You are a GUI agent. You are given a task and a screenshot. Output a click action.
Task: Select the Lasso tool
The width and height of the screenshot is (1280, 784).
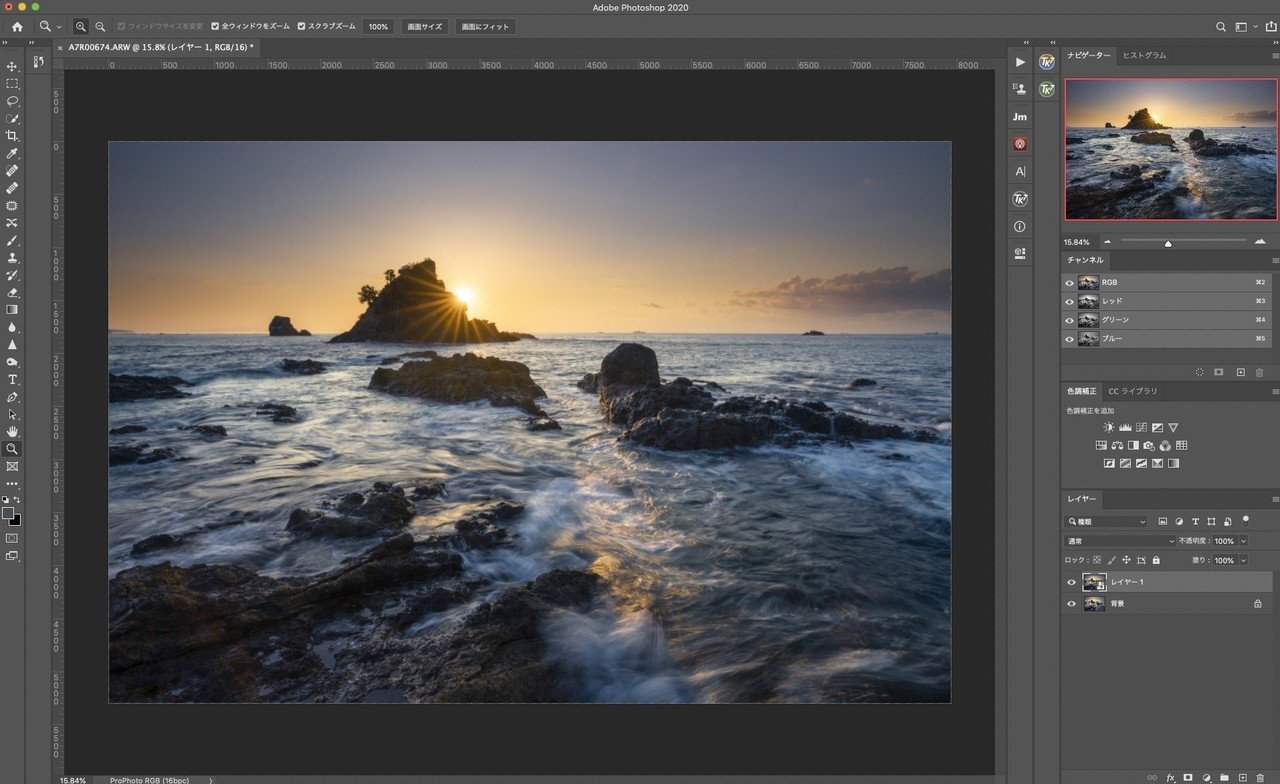click(x=12, y=101)
